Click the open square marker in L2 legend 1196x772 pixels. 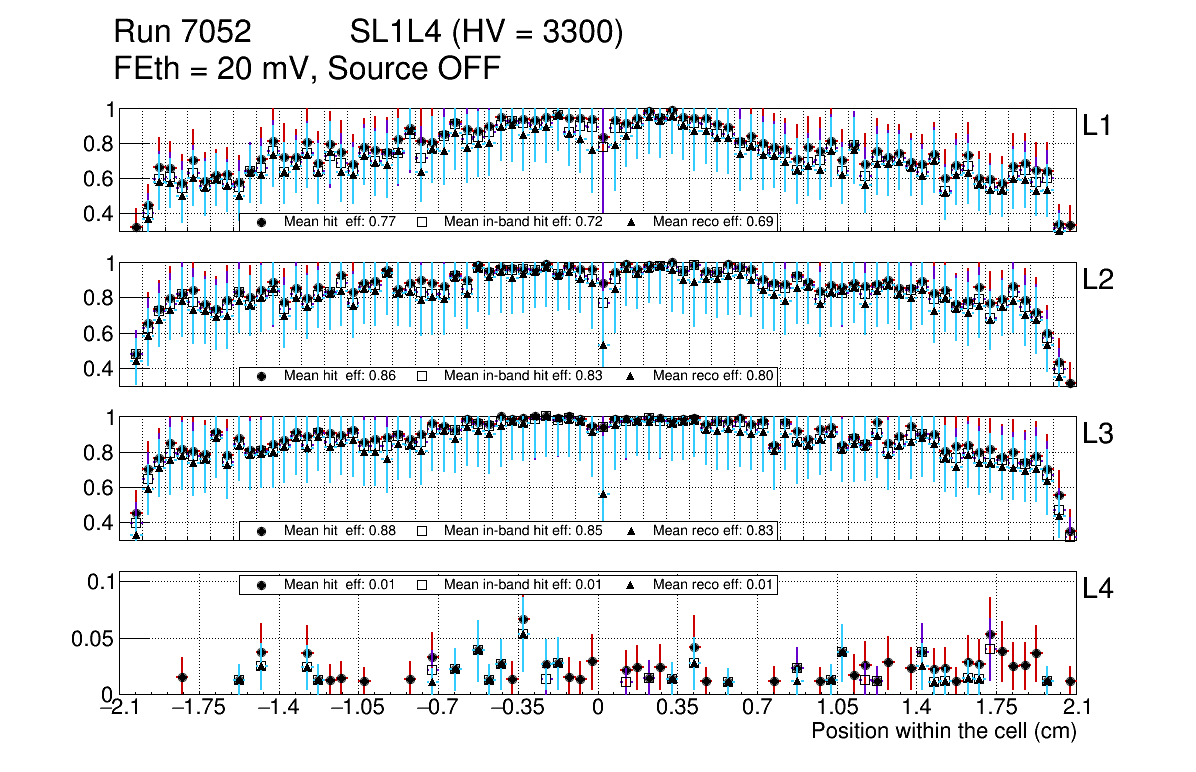[x=422, y=376]
